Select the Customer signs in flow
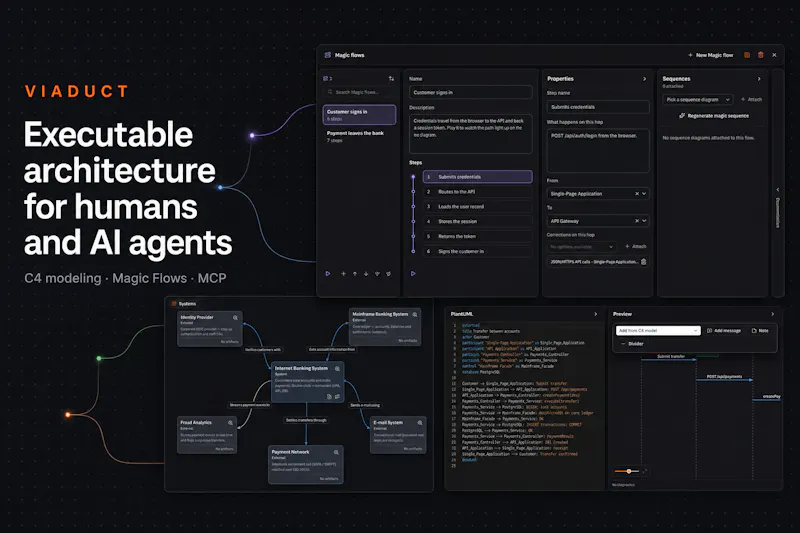Viewport: 800px width, 533px height. [x=359, y=115]
